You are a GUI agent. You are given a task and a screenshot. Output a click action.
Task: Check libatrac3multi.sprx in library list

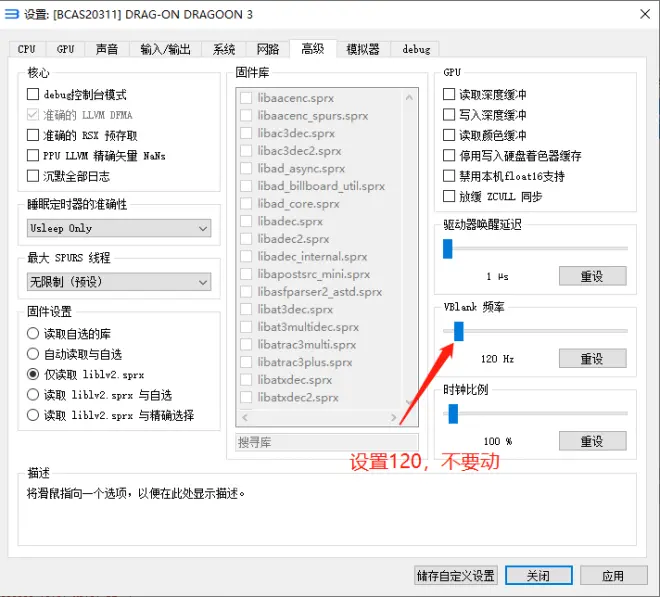pyautogui.click(x=246, y=344)
